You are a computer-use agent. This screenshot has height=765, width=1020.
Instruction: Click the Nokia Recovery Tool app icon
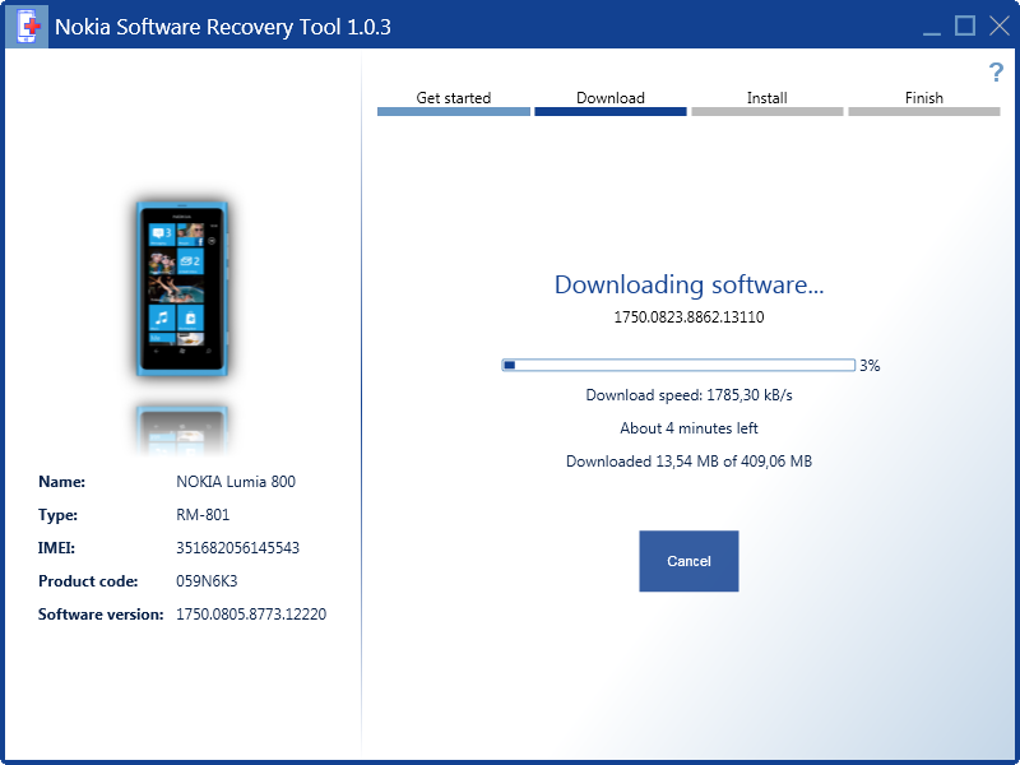point(27,26)
